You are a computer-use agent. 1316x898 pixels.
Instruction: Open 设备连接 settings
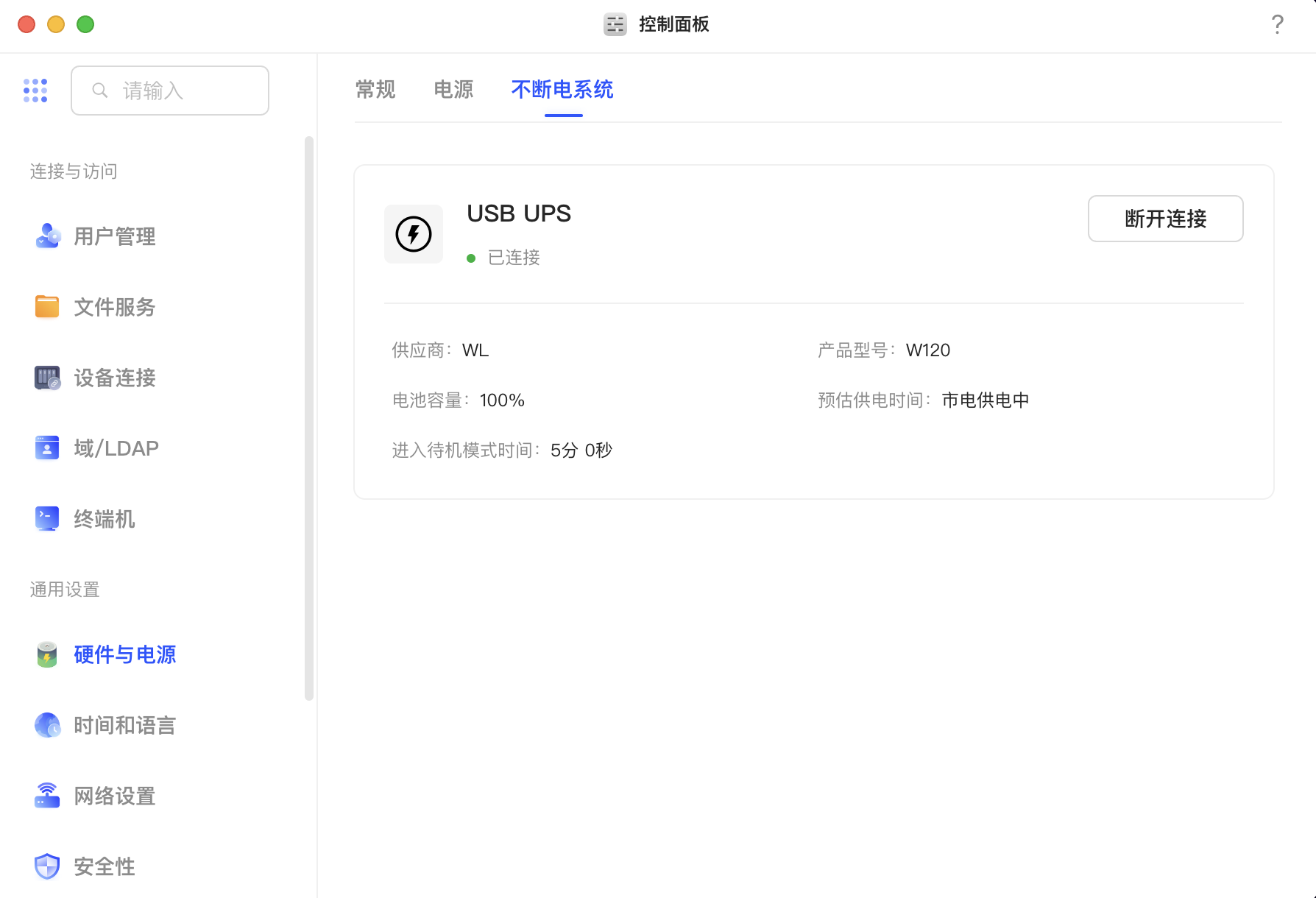46,377
